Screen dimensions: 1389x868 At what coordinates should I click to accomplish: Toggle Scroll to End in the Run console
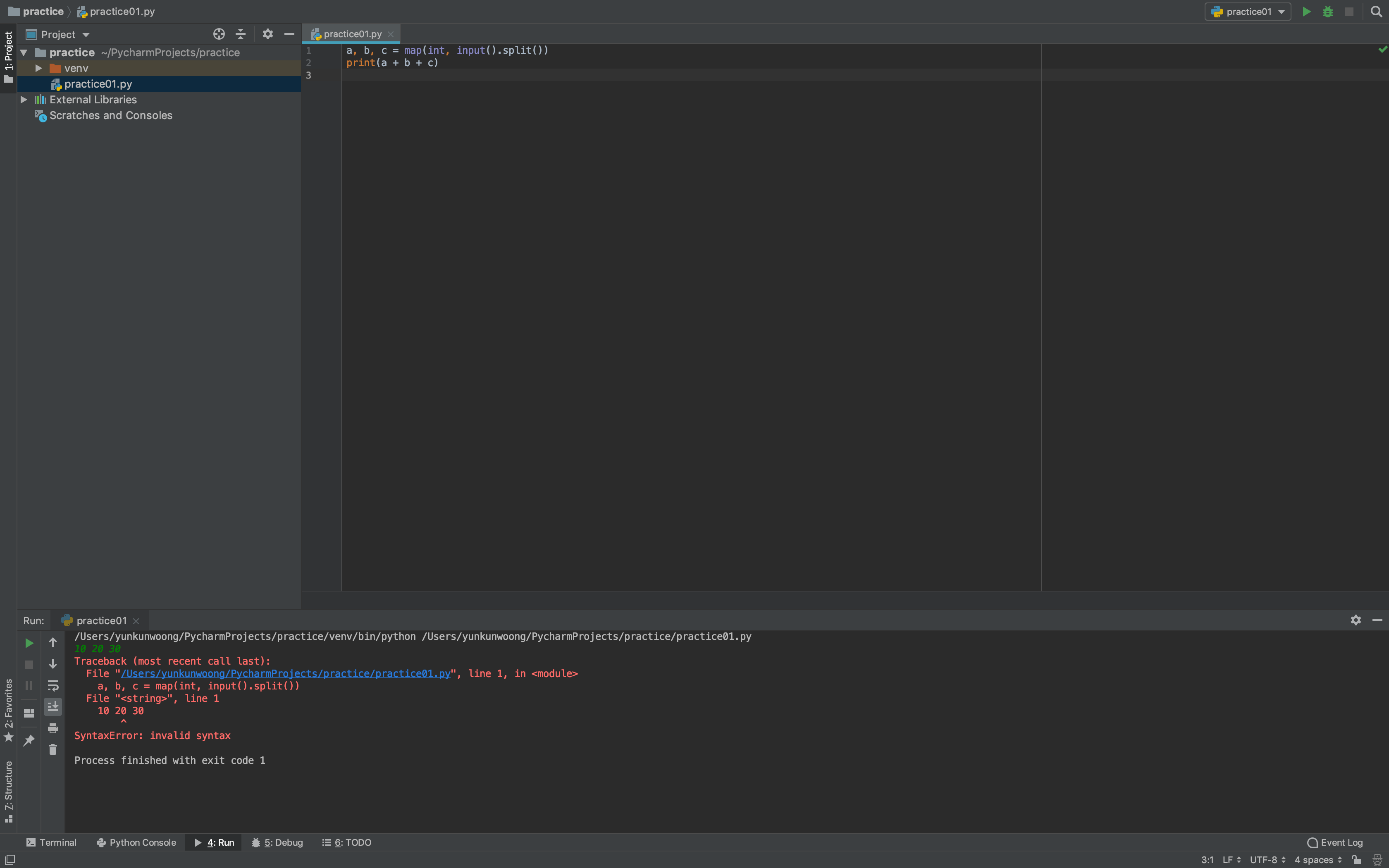53,707
